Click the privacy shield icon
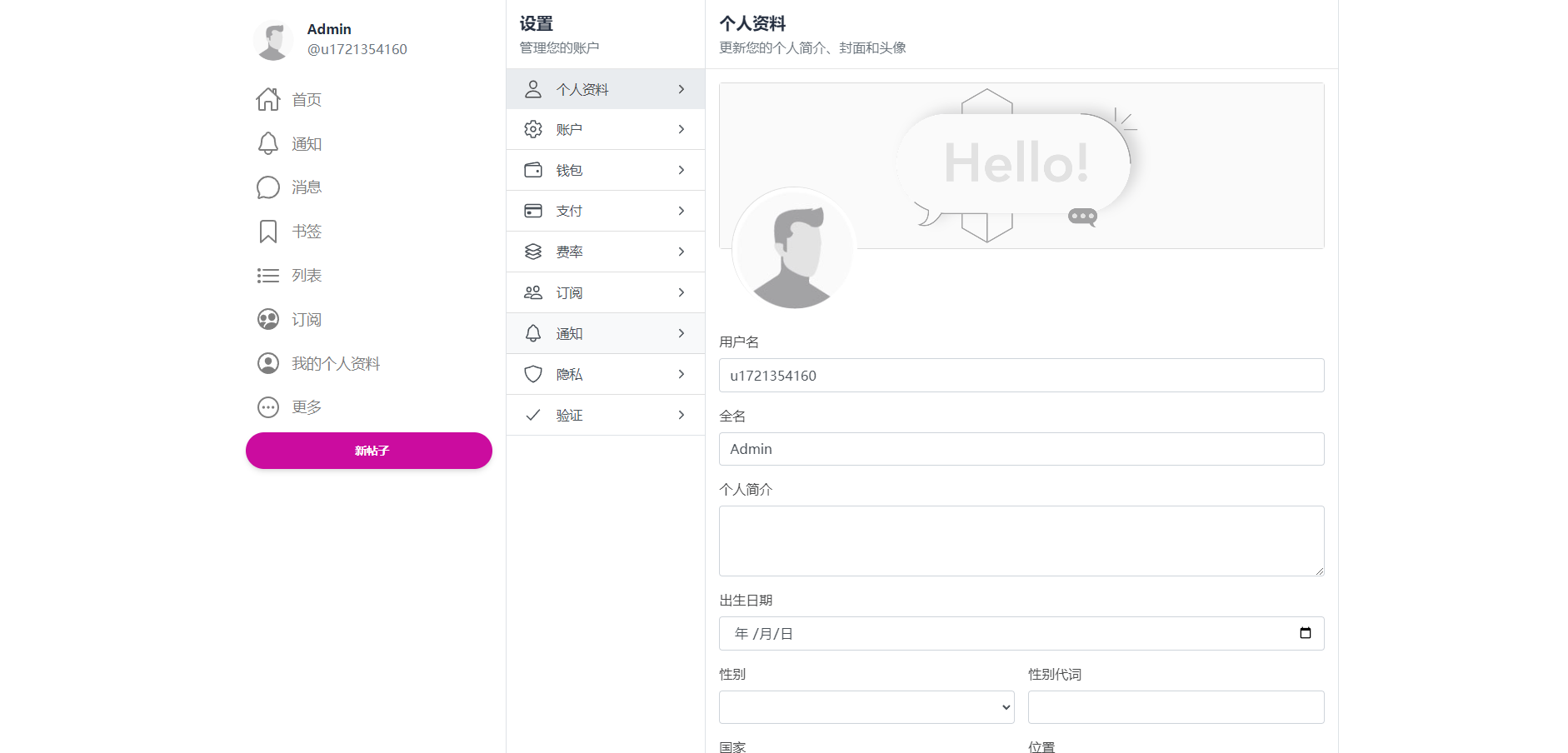 pos(533,374)
